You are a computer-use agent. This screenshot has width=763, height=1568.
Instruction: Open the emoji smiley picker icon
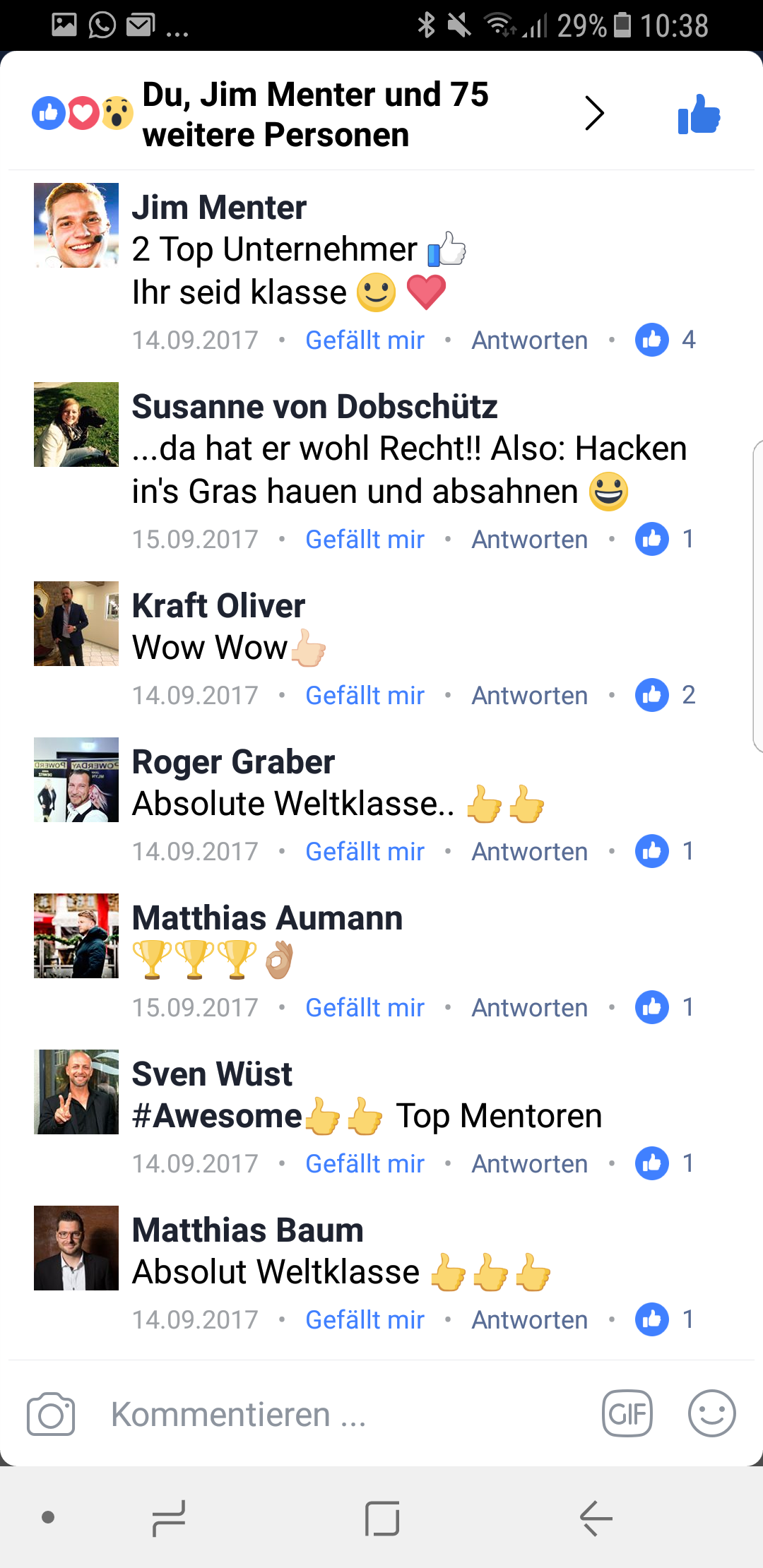[712, 1414]
